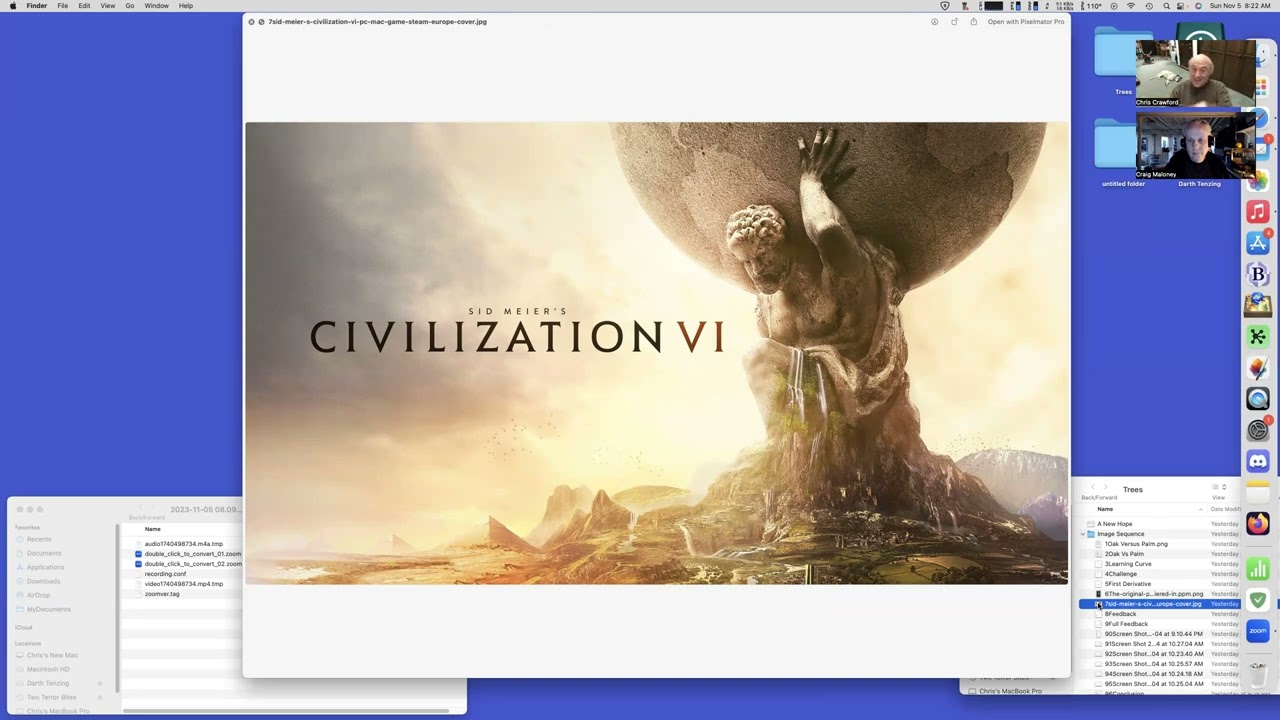This screenshot has height=720, width=1280.
Task: Open the Window menu
Action: click(156, 6)
